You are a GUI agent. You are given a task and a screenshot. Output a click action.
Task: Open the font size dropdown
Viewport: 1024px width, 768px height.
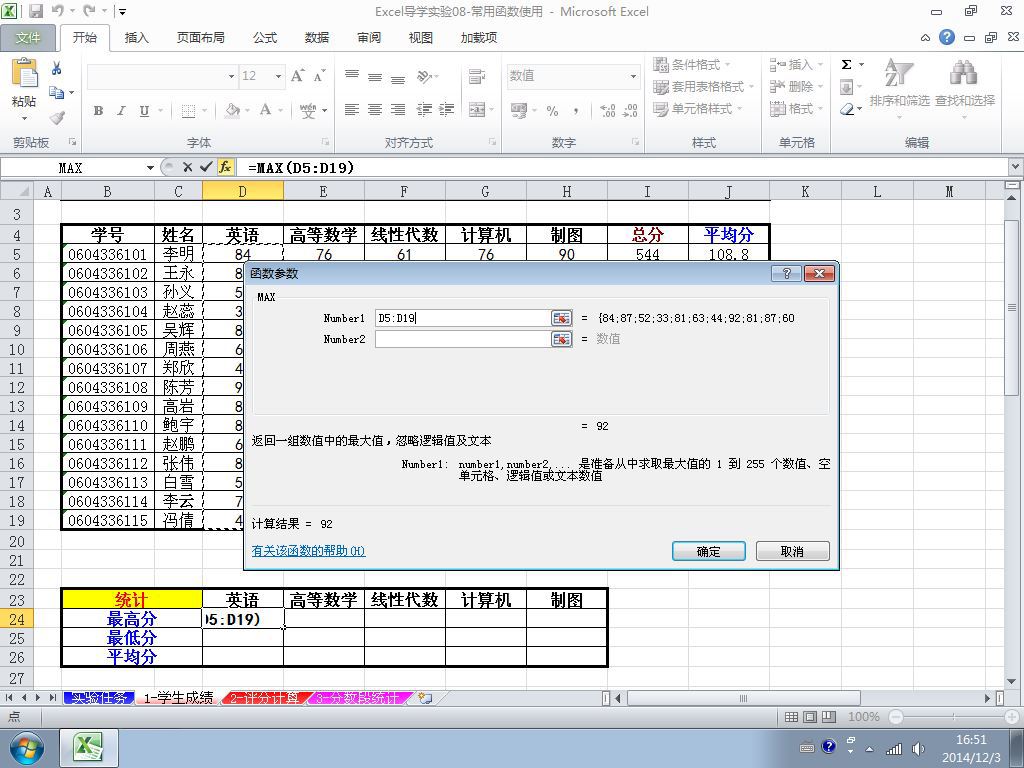[278, 76]
